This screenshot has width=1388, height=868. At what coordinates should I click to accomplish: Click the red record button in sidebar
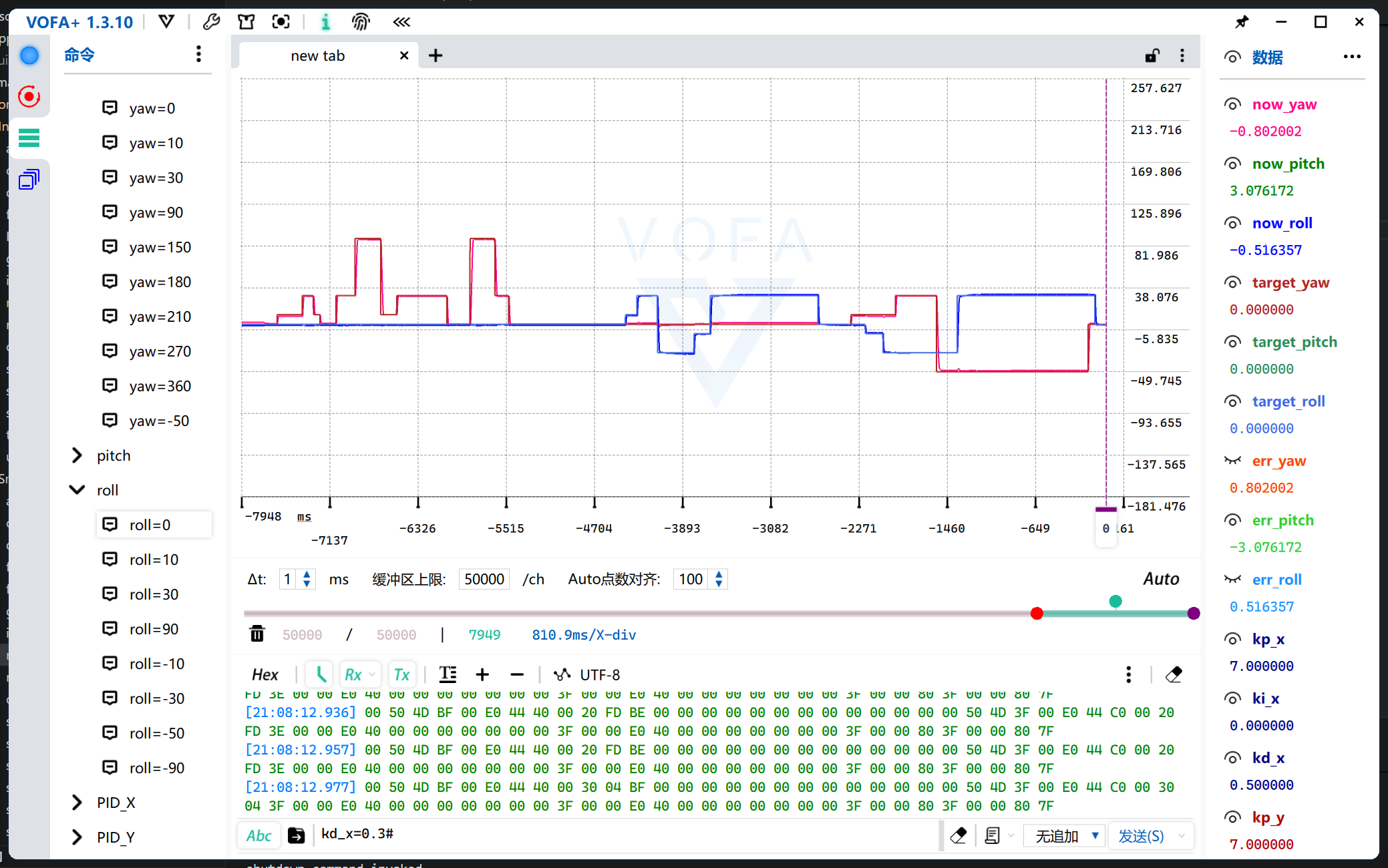point(29,97)
